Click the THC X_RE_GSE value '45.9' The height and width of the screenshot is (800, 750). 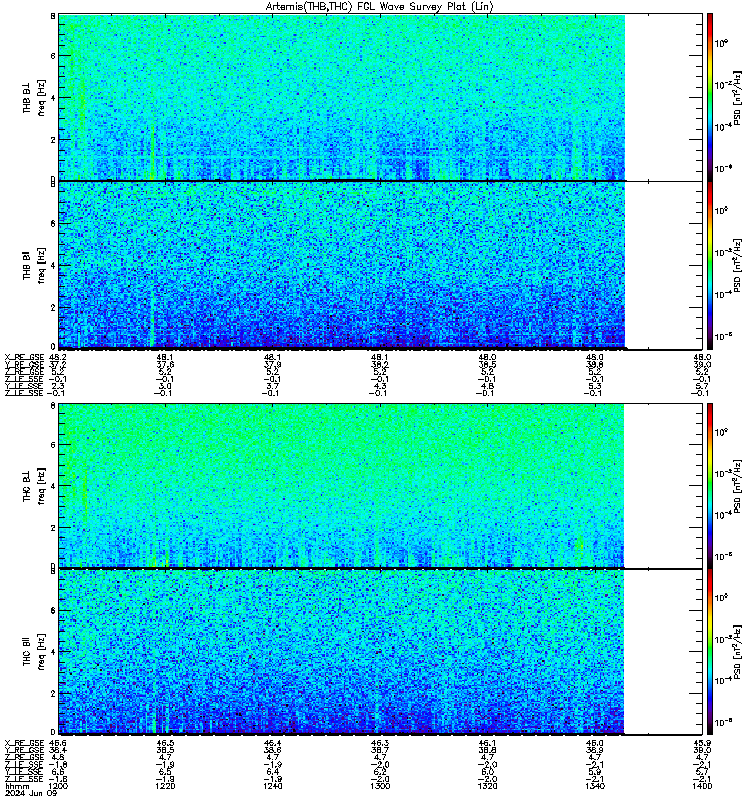(703, 743)
